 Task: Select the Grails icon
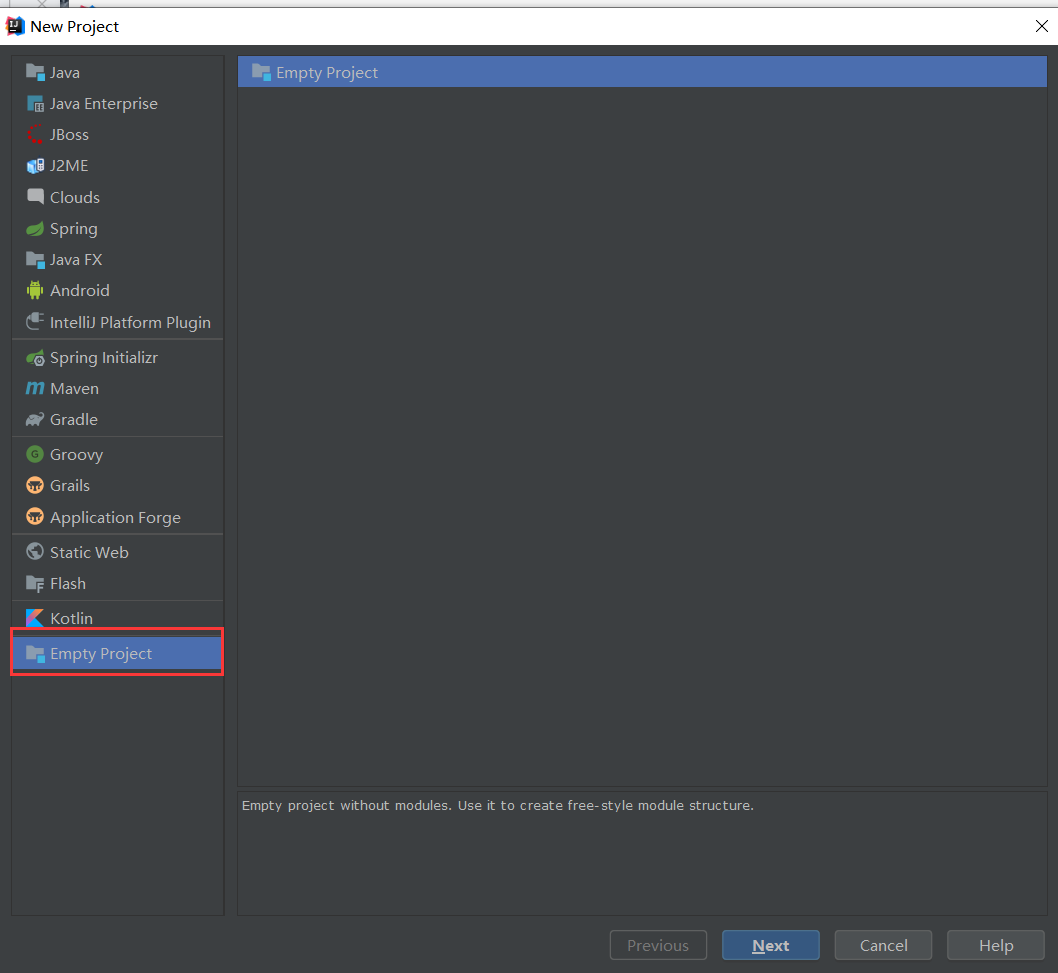(x=35, y=485)
